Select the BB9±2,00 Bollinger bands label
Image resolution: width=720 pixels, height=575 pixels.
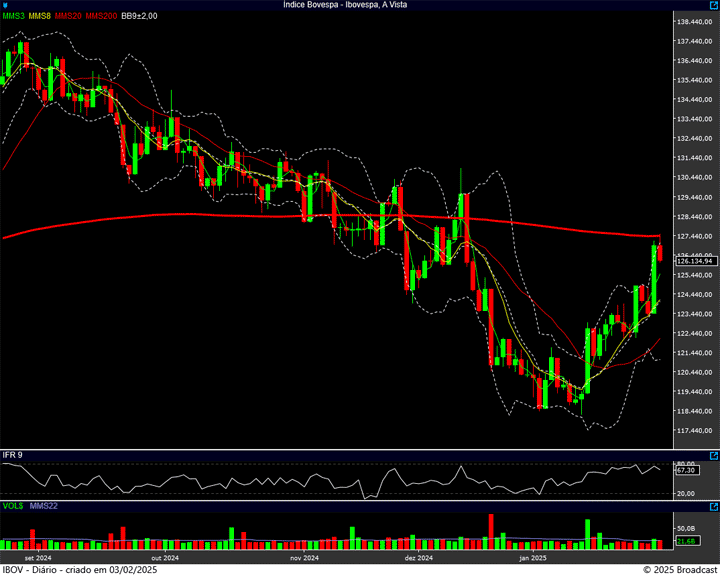pyautogui.click(x=139, y=16)
